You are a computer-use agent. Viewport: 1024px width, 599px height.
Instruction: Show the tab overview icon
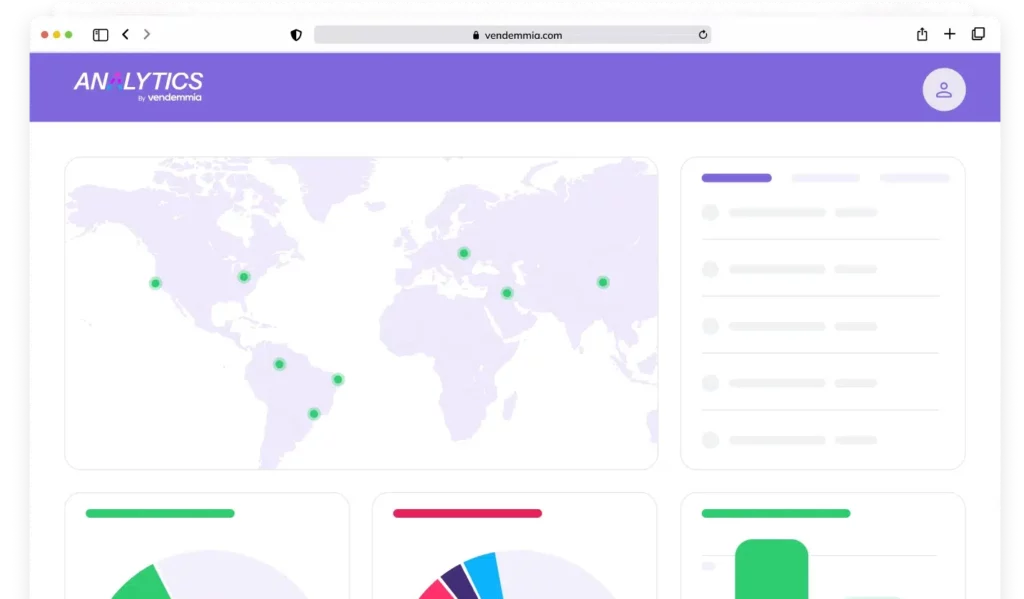point(977,35)
